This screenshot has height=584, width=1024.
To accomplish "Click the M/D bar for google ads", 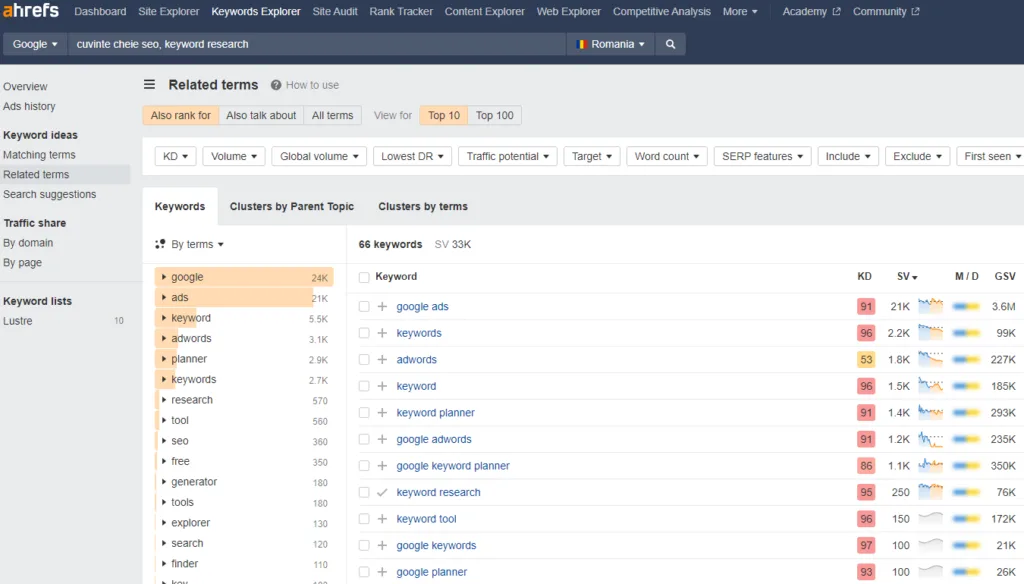I will [x=967, y=306].
